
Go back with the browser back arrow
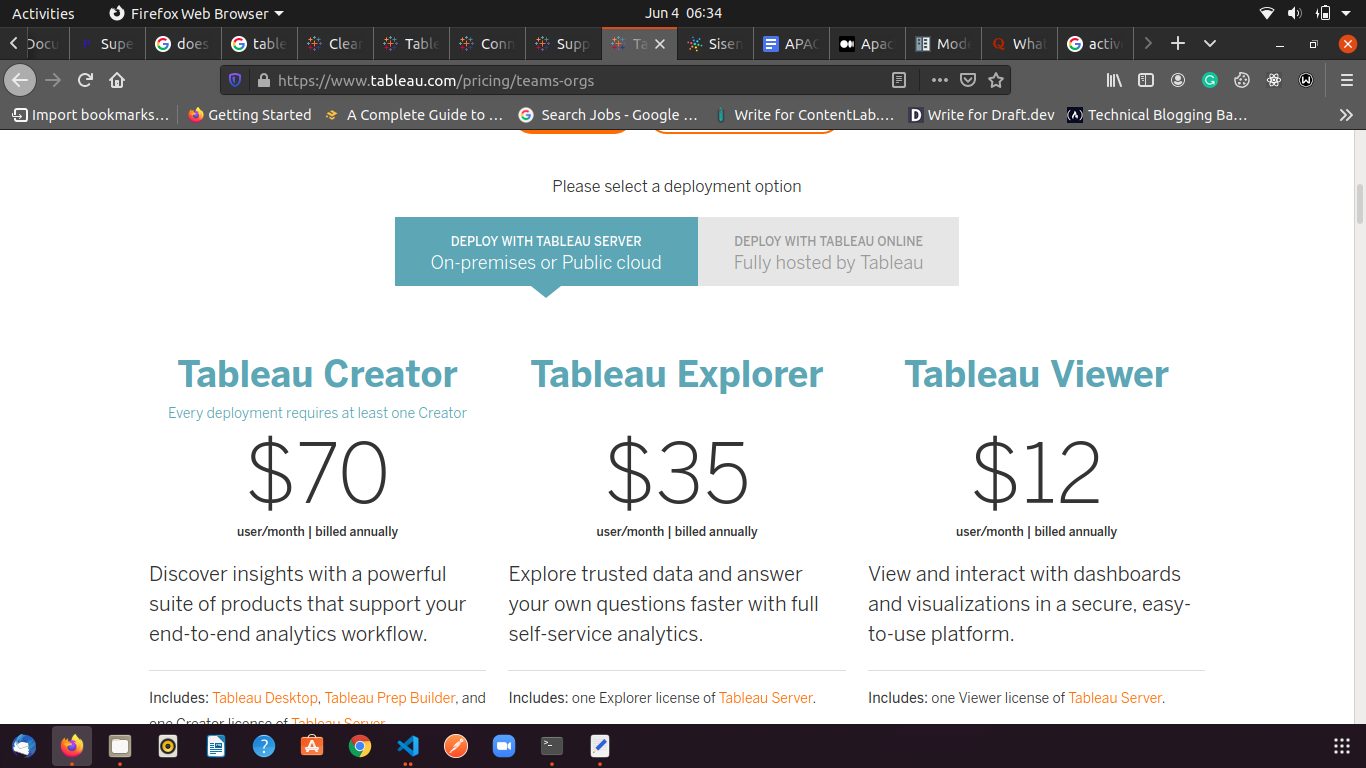tap(21, 80)
